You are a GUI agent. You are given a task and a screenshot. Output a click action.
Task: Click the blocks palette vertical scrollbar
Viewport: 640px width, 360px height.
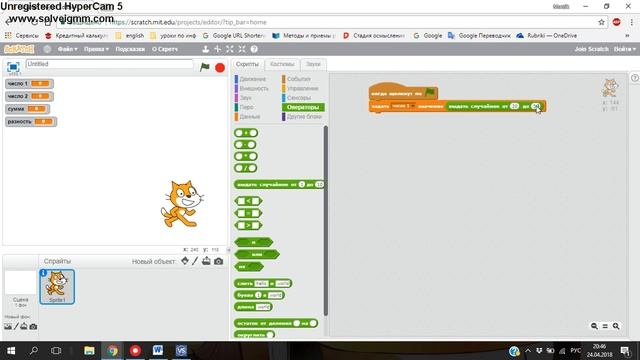(326, 220)
